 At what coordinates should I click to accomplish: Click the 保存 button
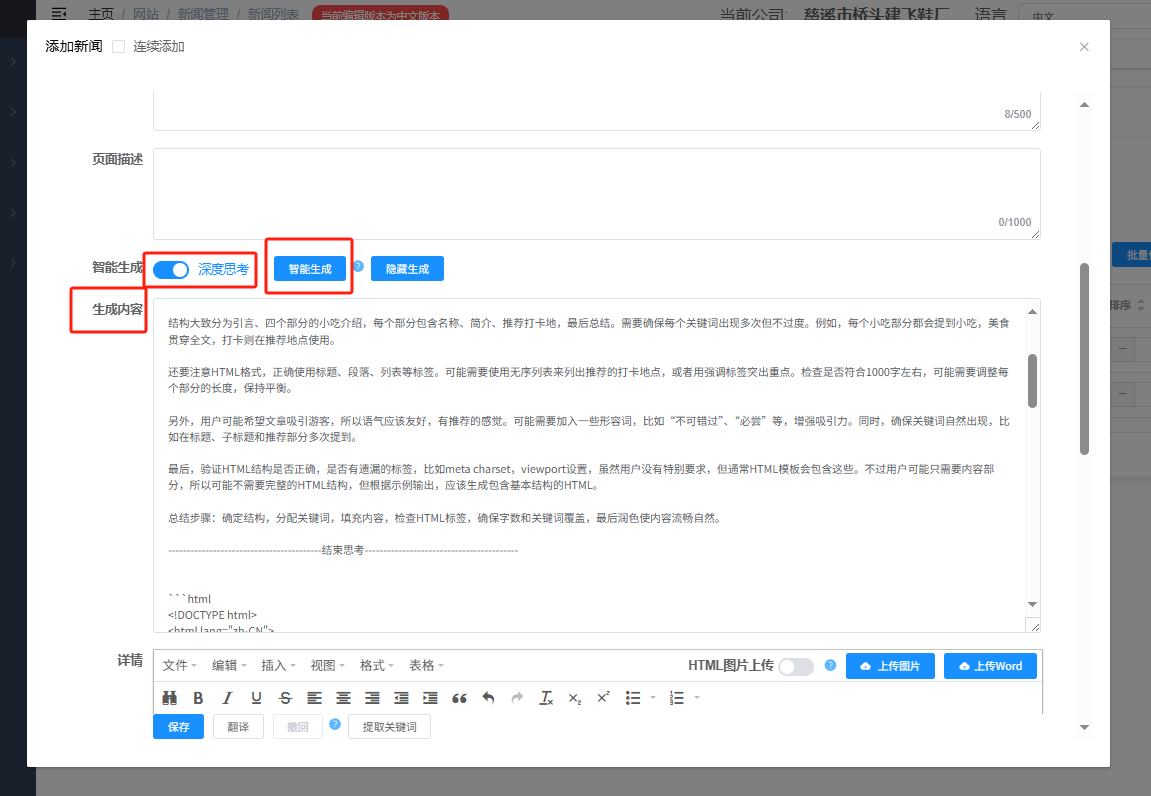pyautogui.click(x=178, y=727)
